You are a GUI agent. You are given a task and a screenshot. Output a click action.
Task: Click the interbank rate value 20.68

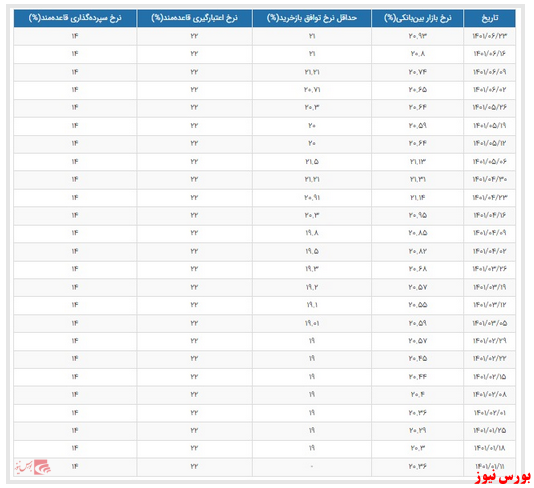(418, 269)
